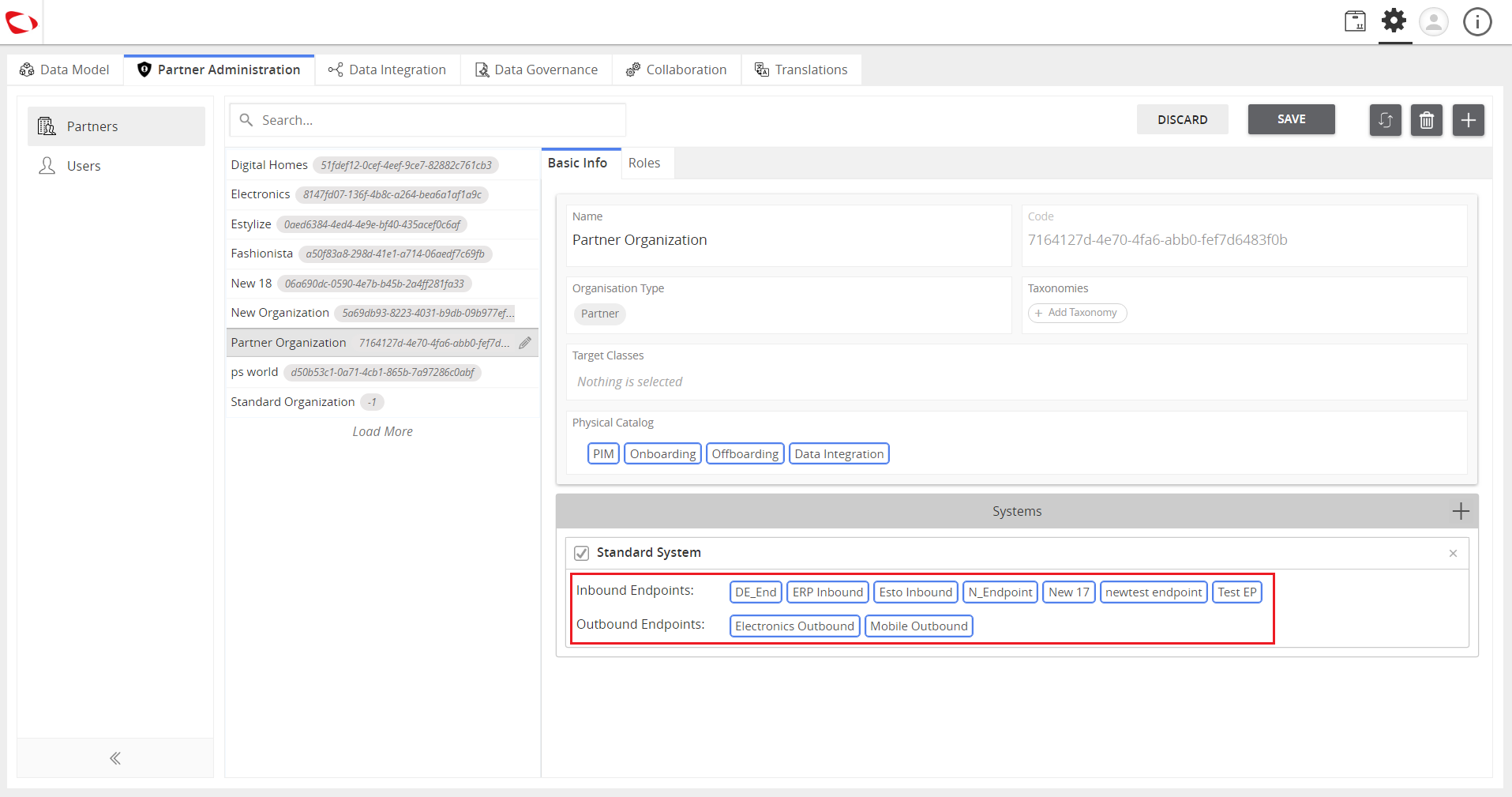
Task: Select Partners in the sidebar
Action: pos(116,126)
